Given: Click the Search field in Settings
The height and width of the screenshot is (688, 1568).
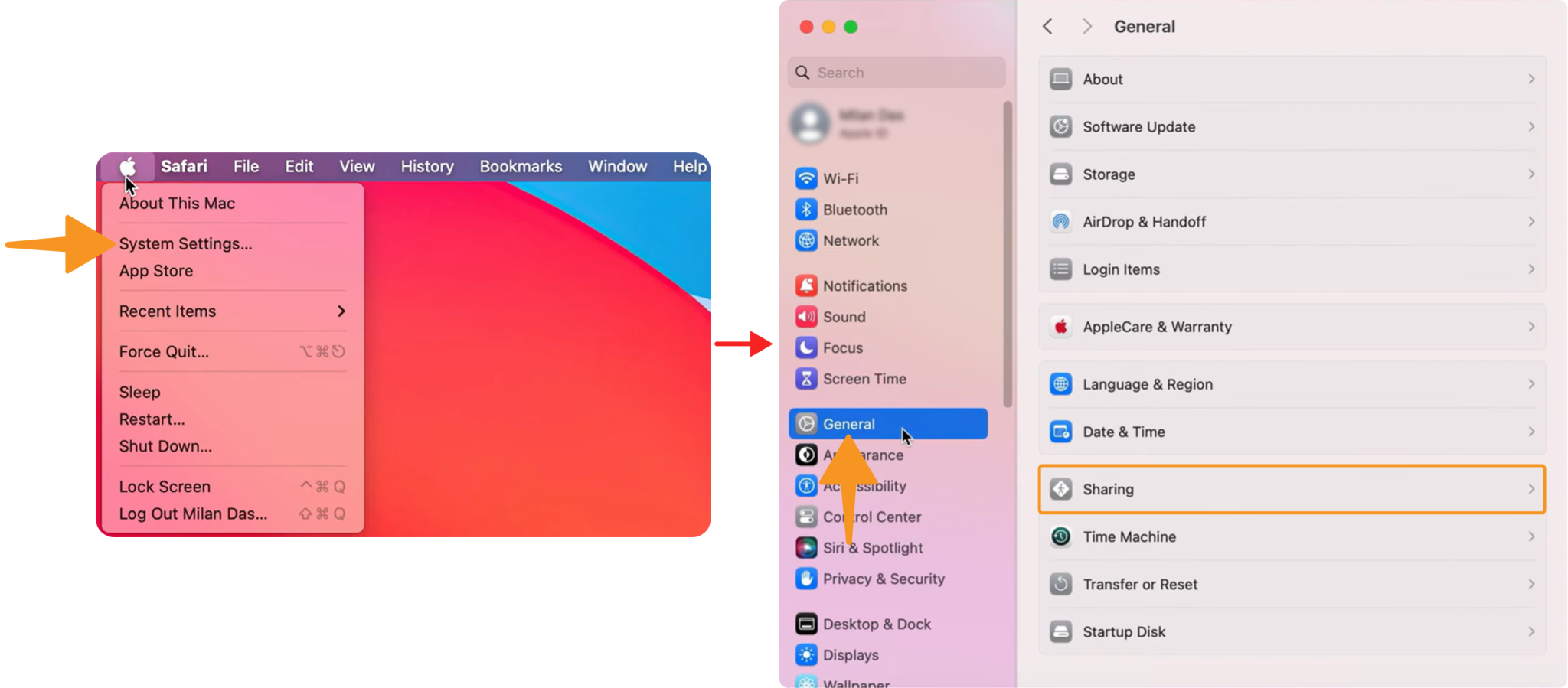Looking at the screenshot, I should (897, 73).
